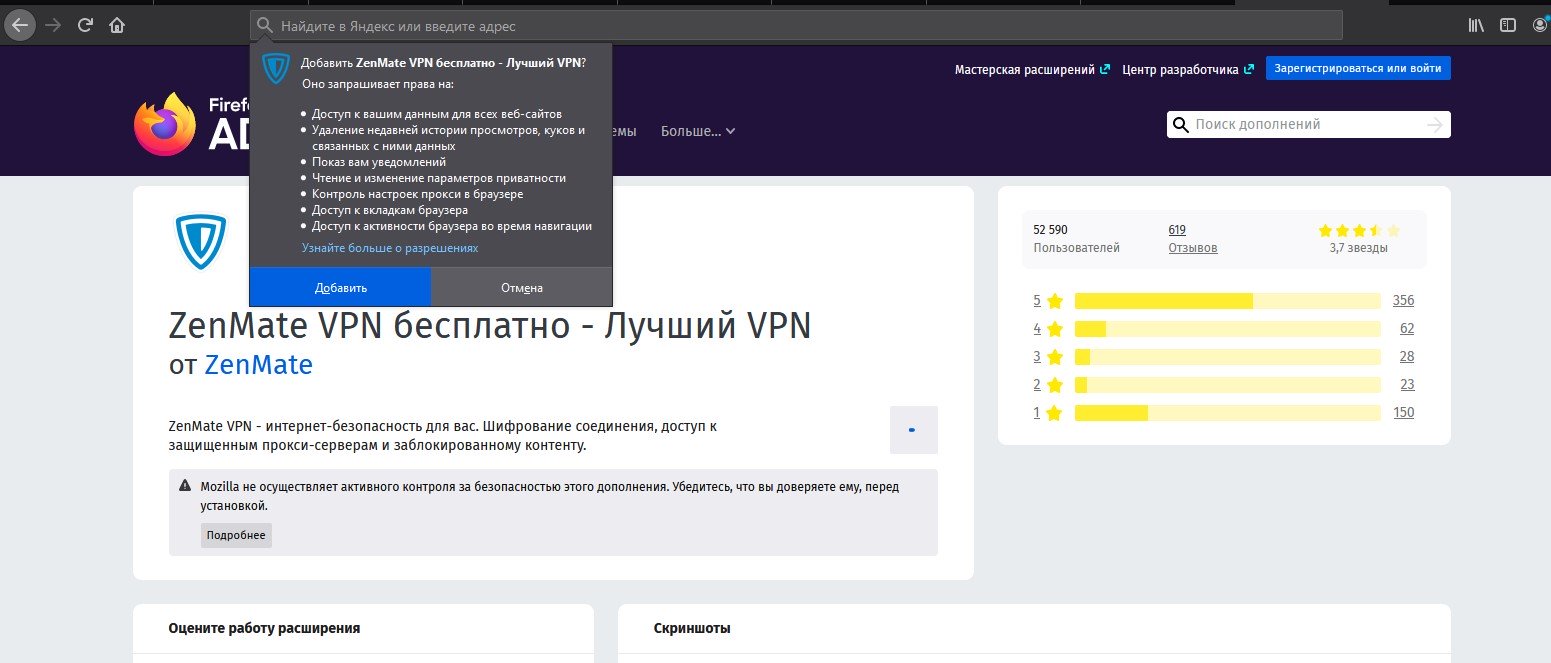Focus the address bar field
The width and height of the screenshot is (1551, 663).
coord(796,25)
